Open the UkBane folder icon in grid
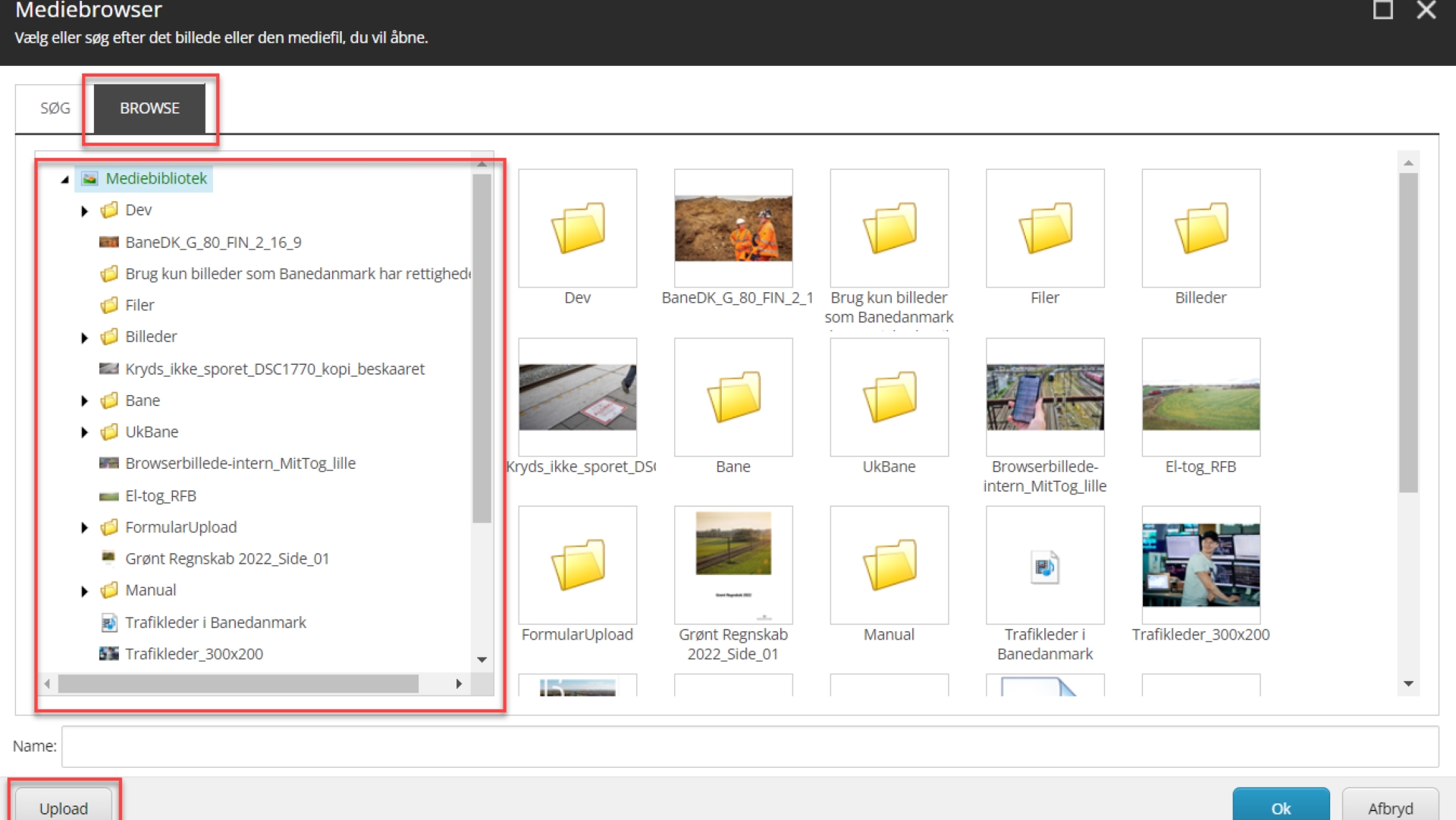Screen dimensions: 1456x820 pos(889,396)
